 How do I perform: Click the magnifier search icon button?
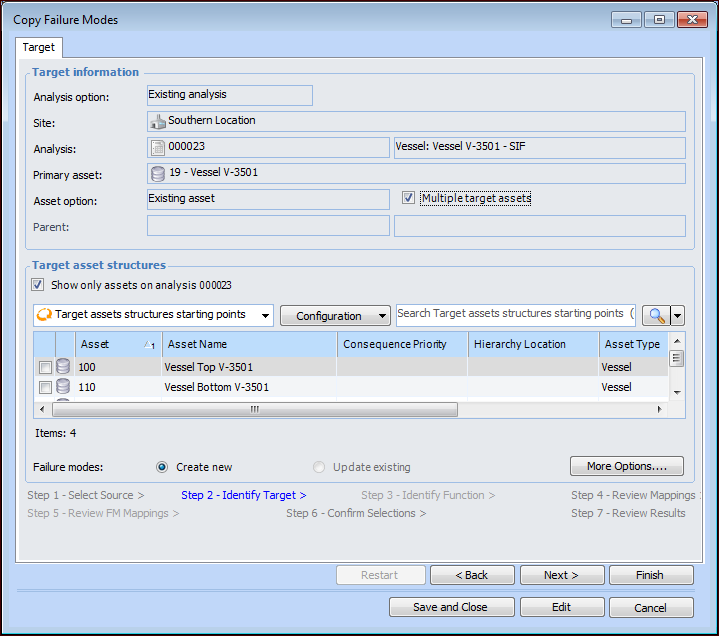click(655, 315)
